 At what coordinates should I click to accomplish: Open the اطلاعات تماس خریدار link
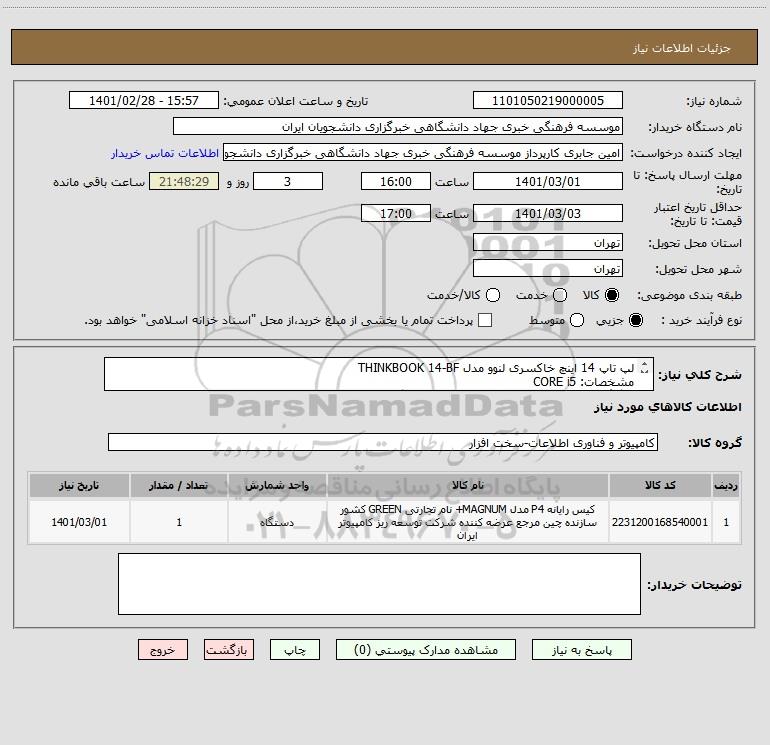tap(165, 153)
